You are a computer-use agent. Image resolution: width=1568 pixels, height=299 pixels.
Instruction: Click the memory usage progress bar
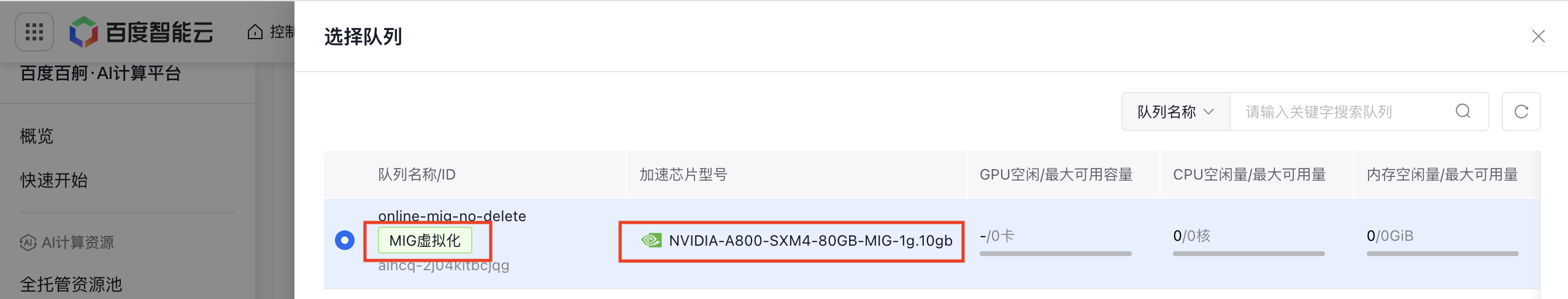click(1442, 254)
